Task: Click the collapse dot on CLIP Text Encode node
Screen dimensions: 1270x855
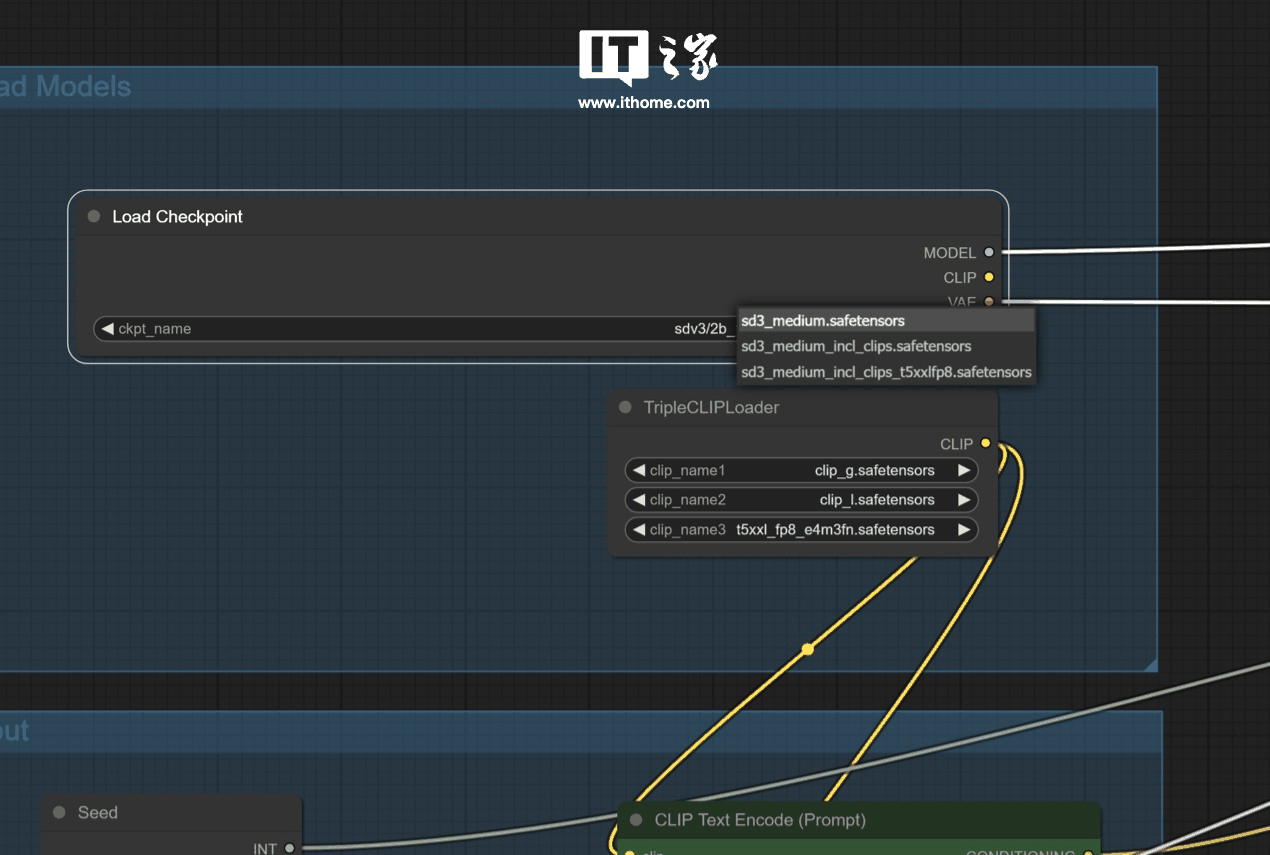Action: pos(636,820)
